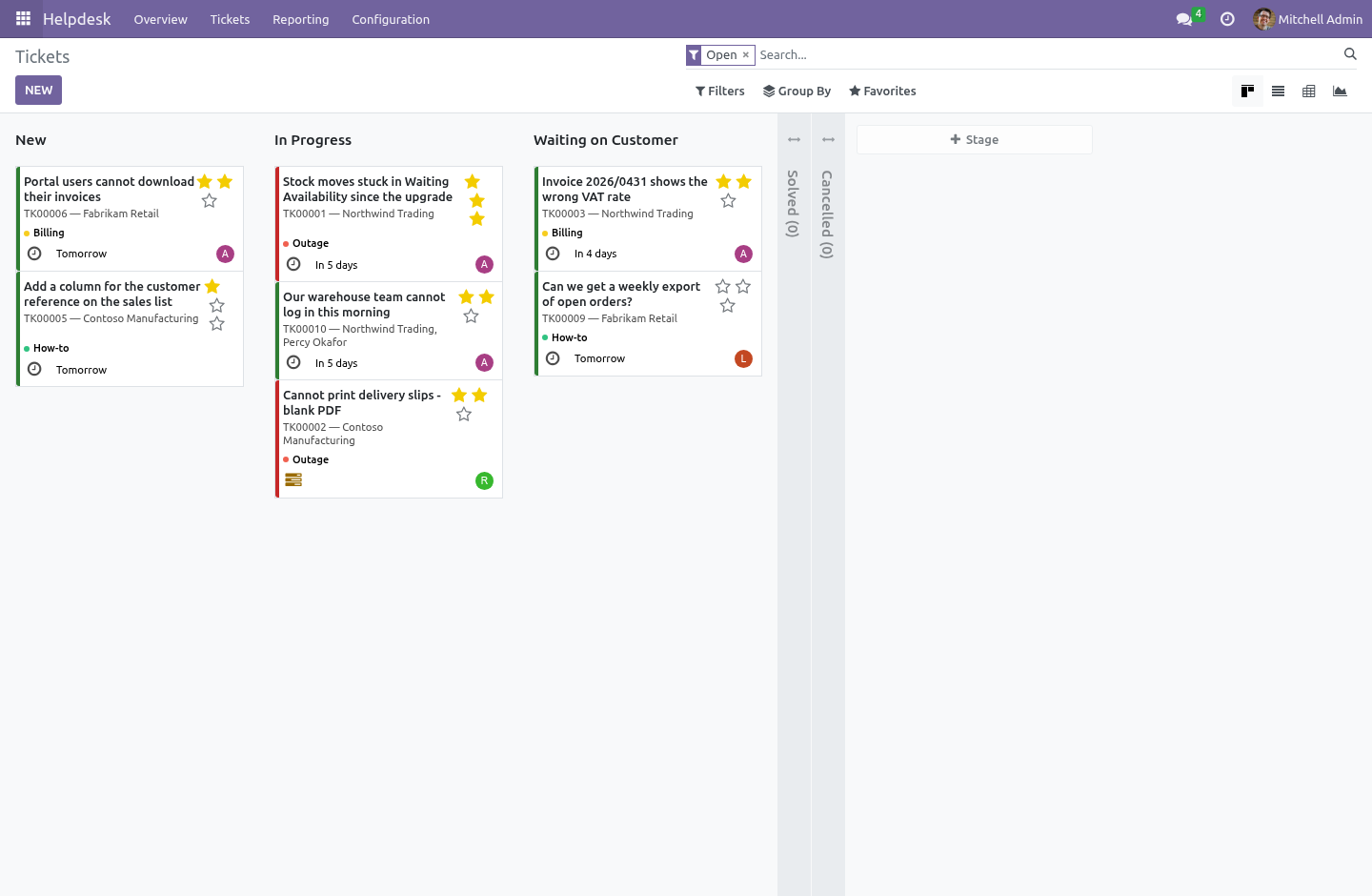Set third priority star on TK00010 ticket

pos(471,316)
